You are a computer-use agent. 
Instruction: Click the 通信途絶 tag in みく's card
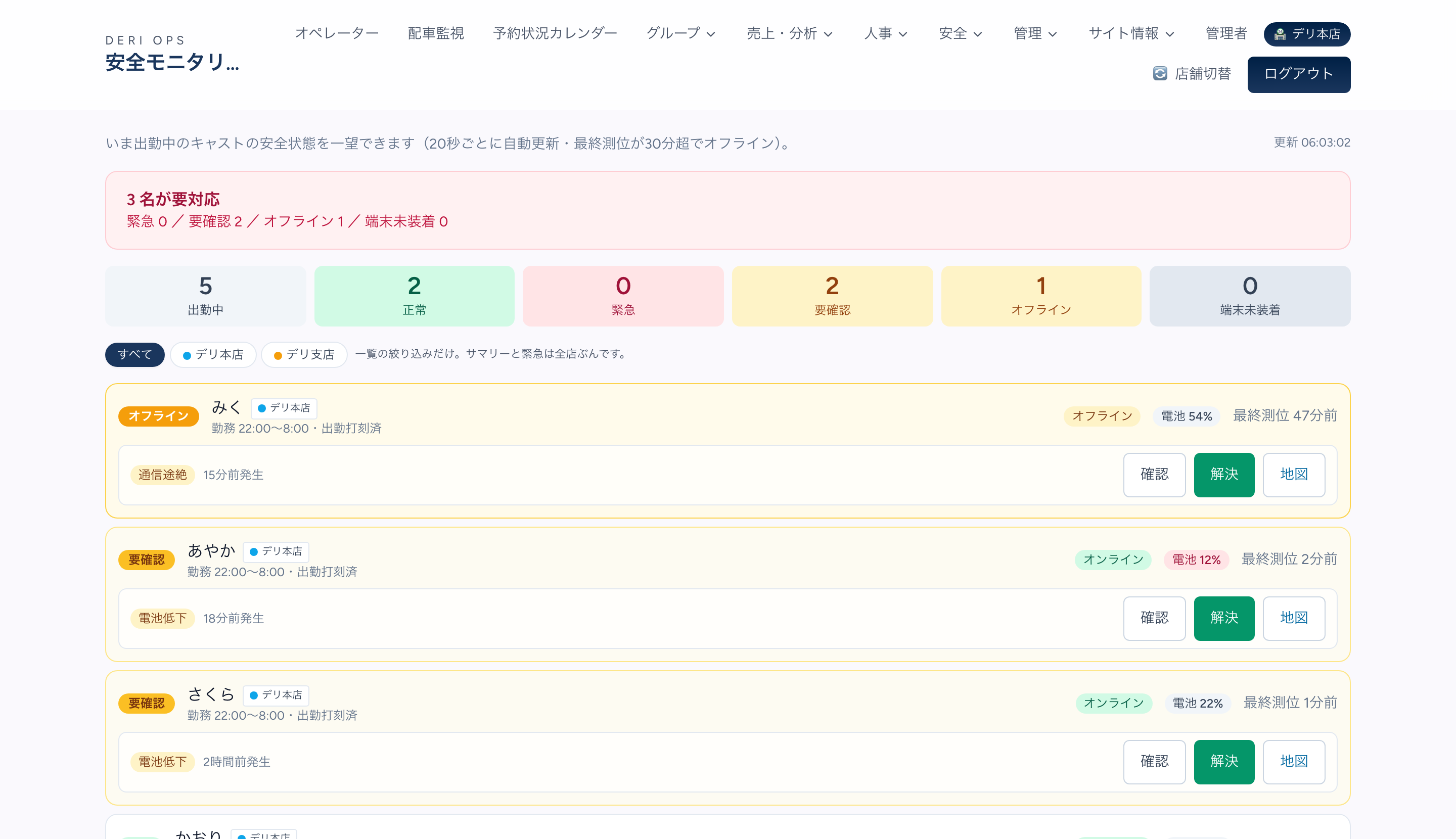pos(163,475)
